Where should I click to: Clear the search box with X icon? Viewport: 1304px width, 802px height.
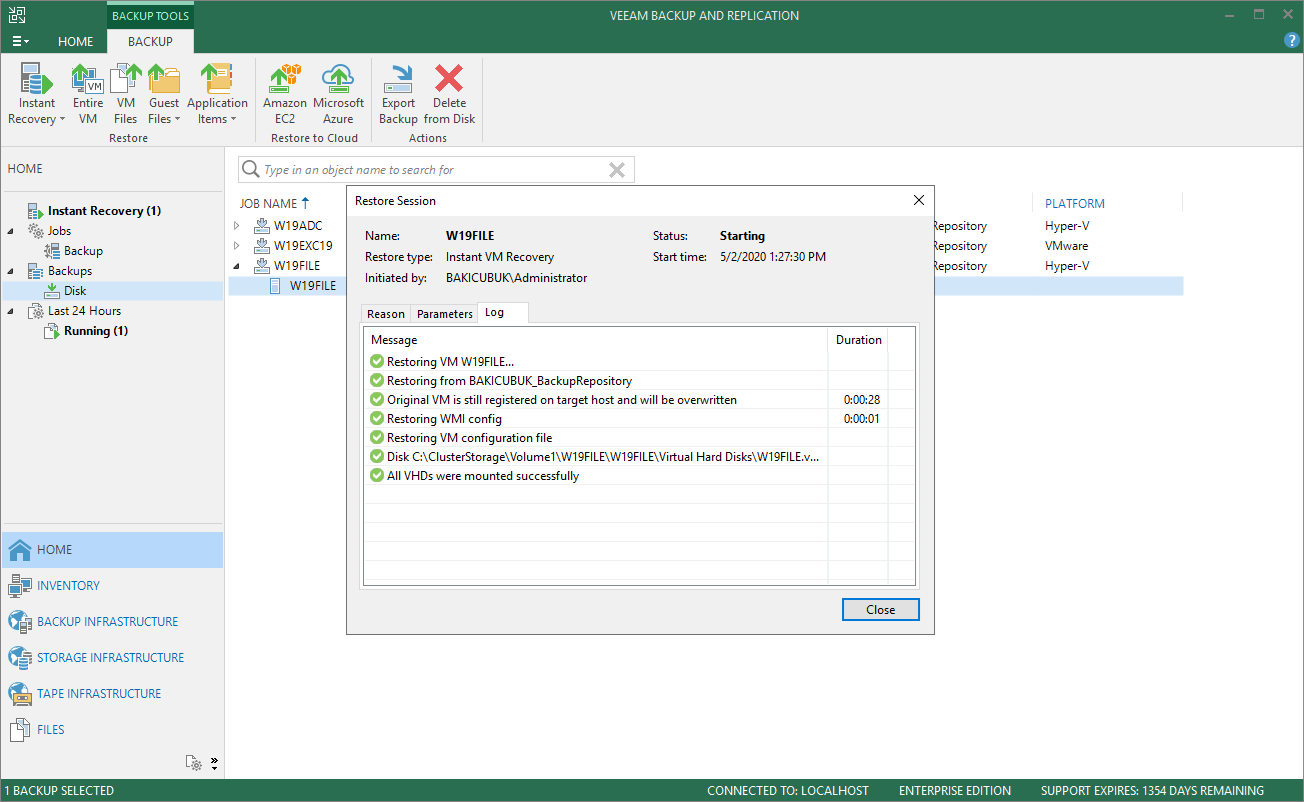[x=617, y=170]
